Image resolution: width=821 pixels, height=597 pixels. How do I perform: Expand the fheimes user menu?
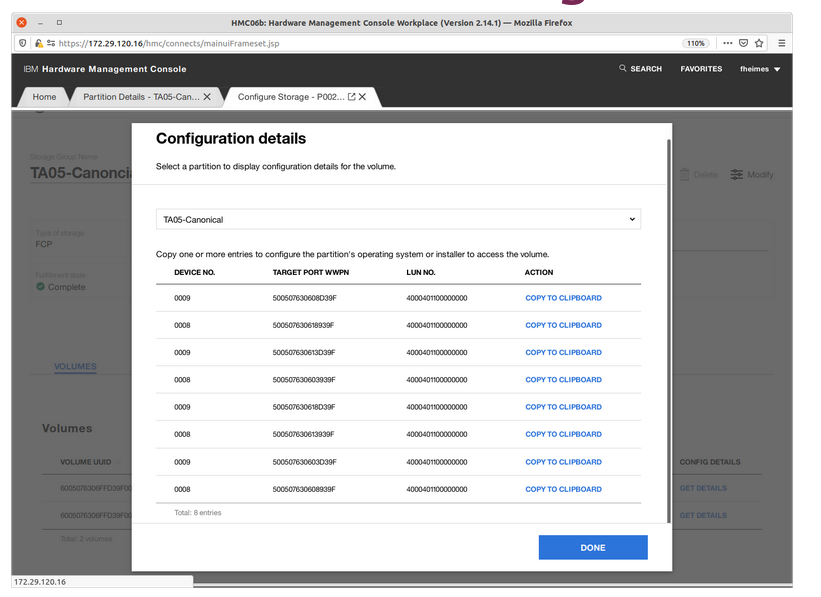coord(760,69)
